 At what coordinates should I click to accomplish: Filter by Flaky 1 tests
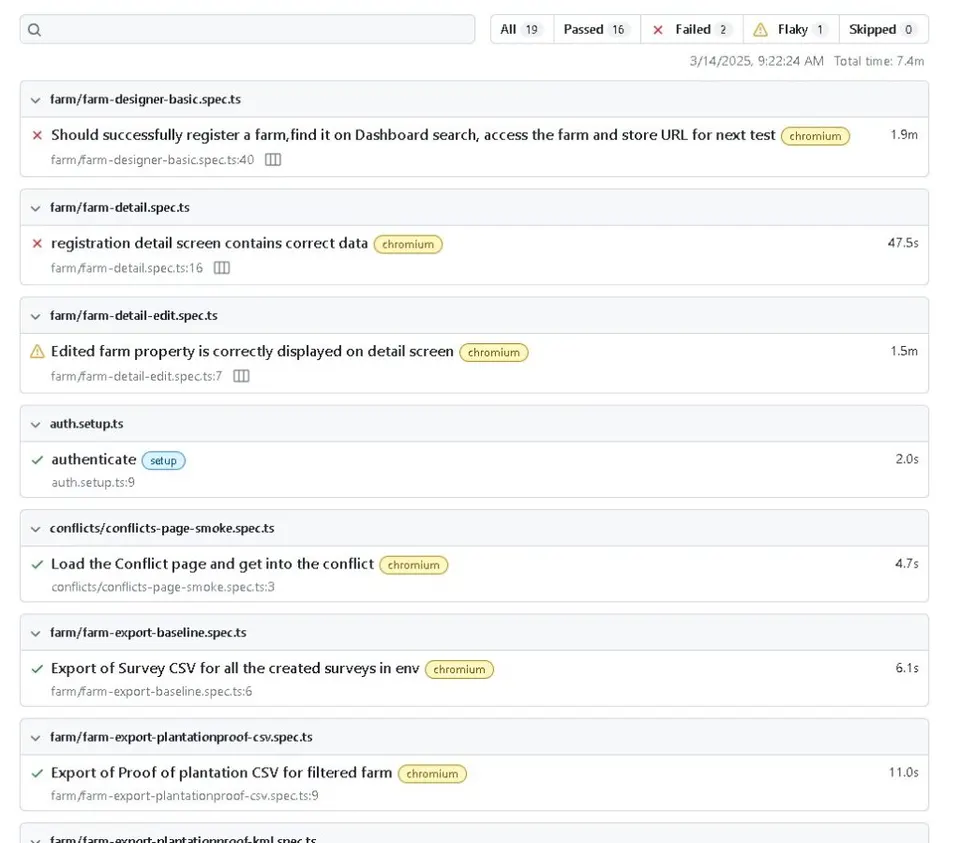tap(791, 29)
